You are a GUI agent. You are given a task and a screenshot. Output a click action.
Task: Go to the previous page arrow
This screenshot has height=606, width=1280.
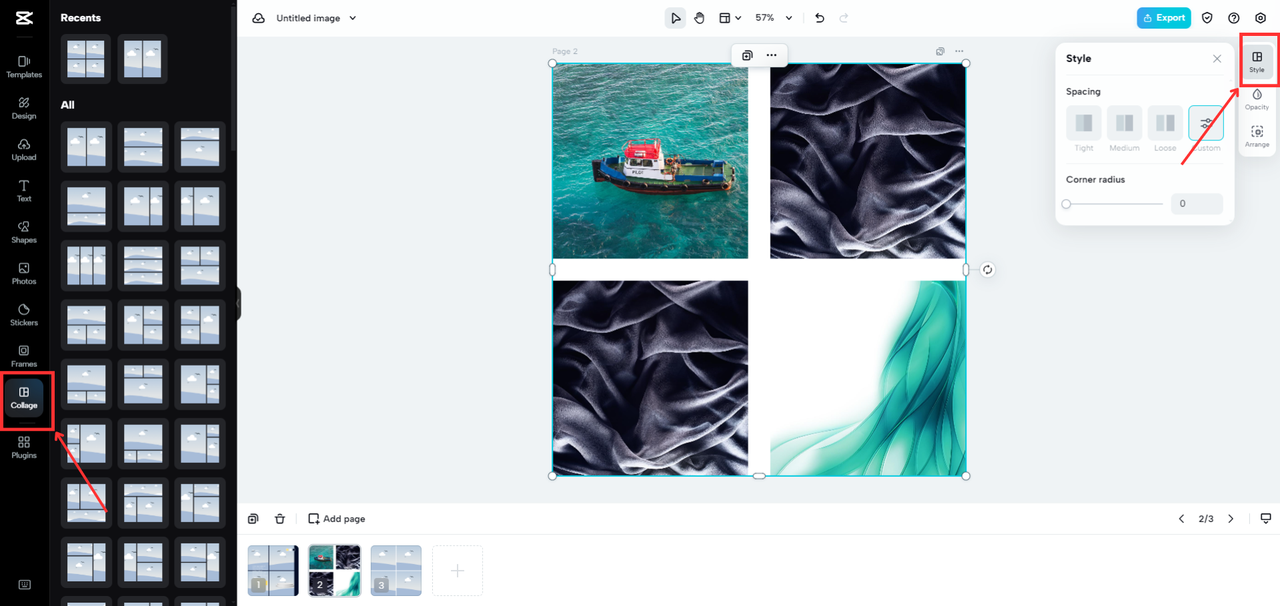pos(1181,519)
